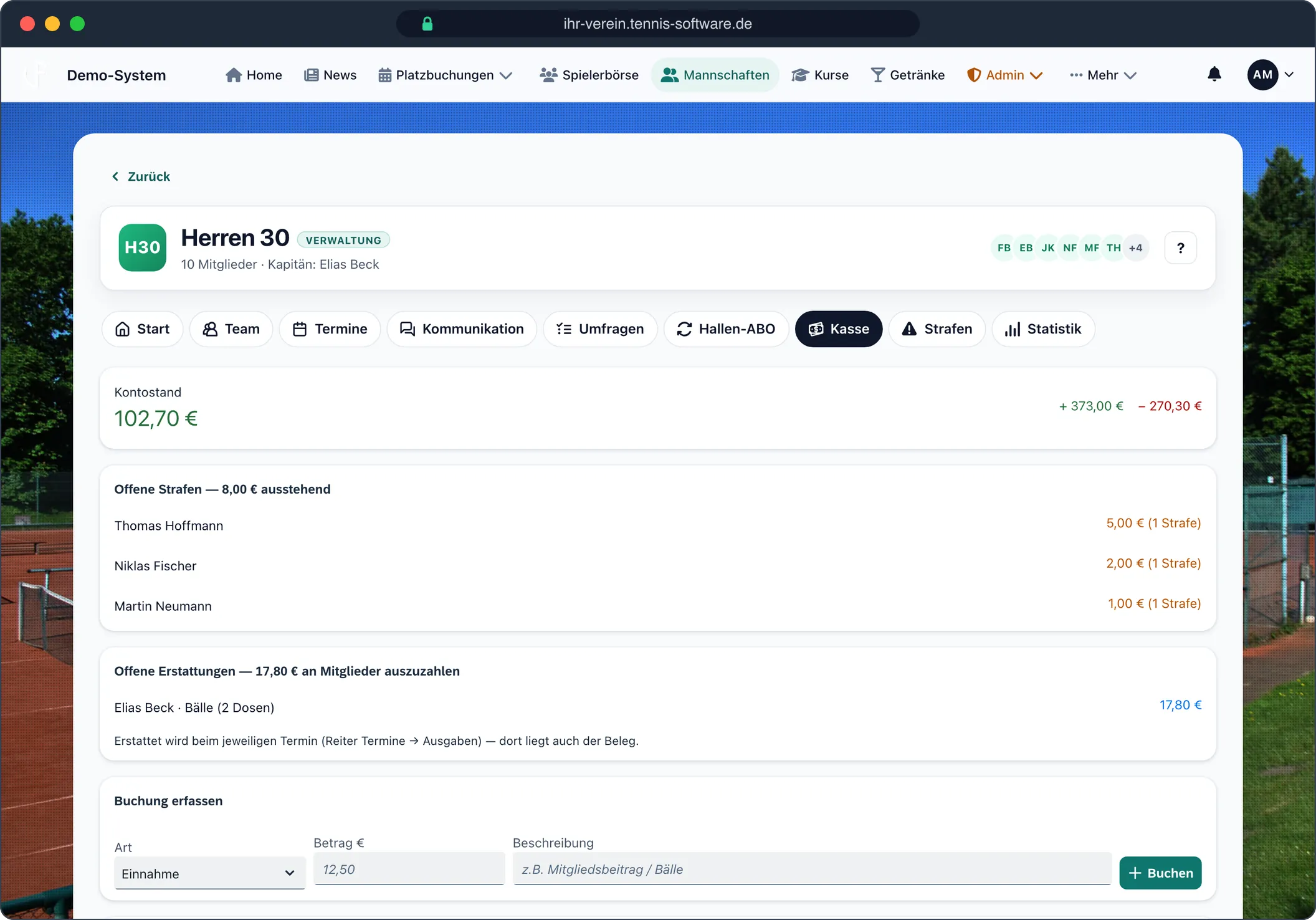
Task: Click Martin Neumann's 1,00 € Strafe
Action: (x=1154, y=603)
